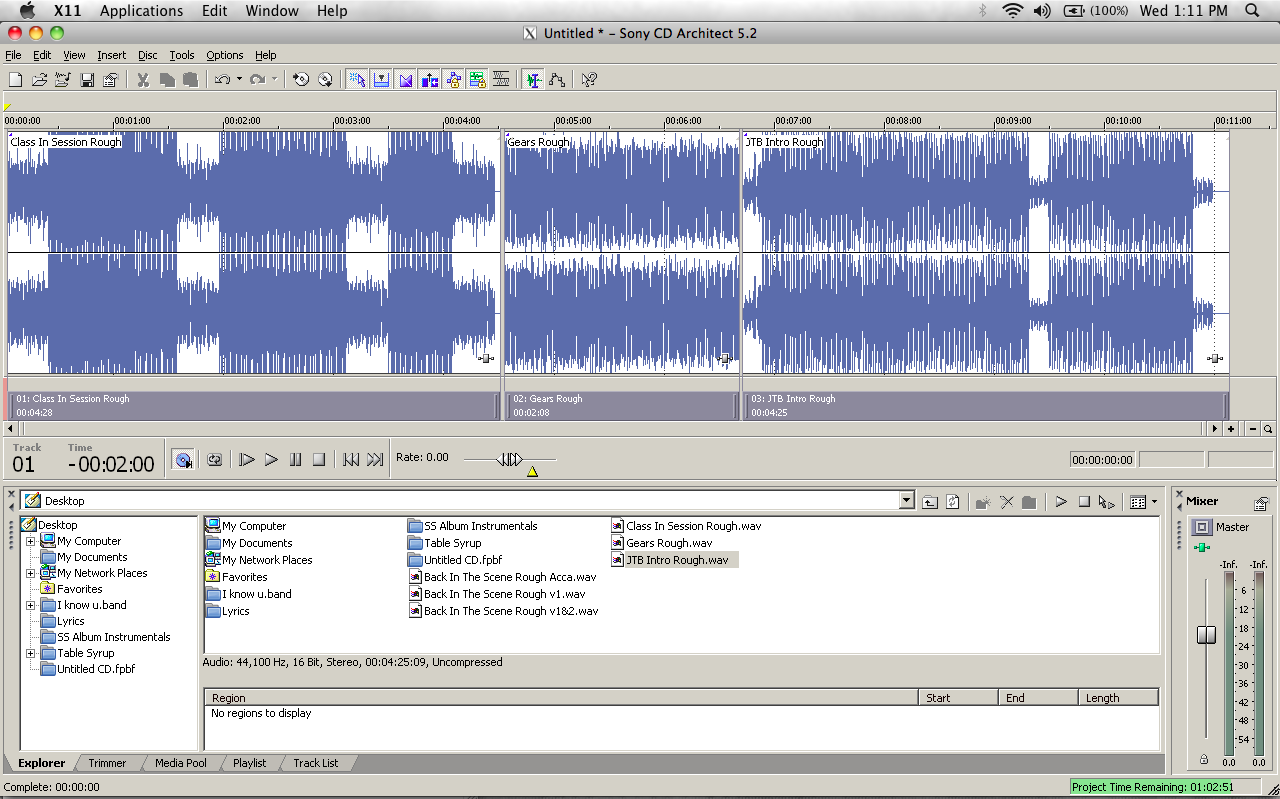Toggle the time selection edit tool button
The image size is (1280, 799).
[533, 80]
